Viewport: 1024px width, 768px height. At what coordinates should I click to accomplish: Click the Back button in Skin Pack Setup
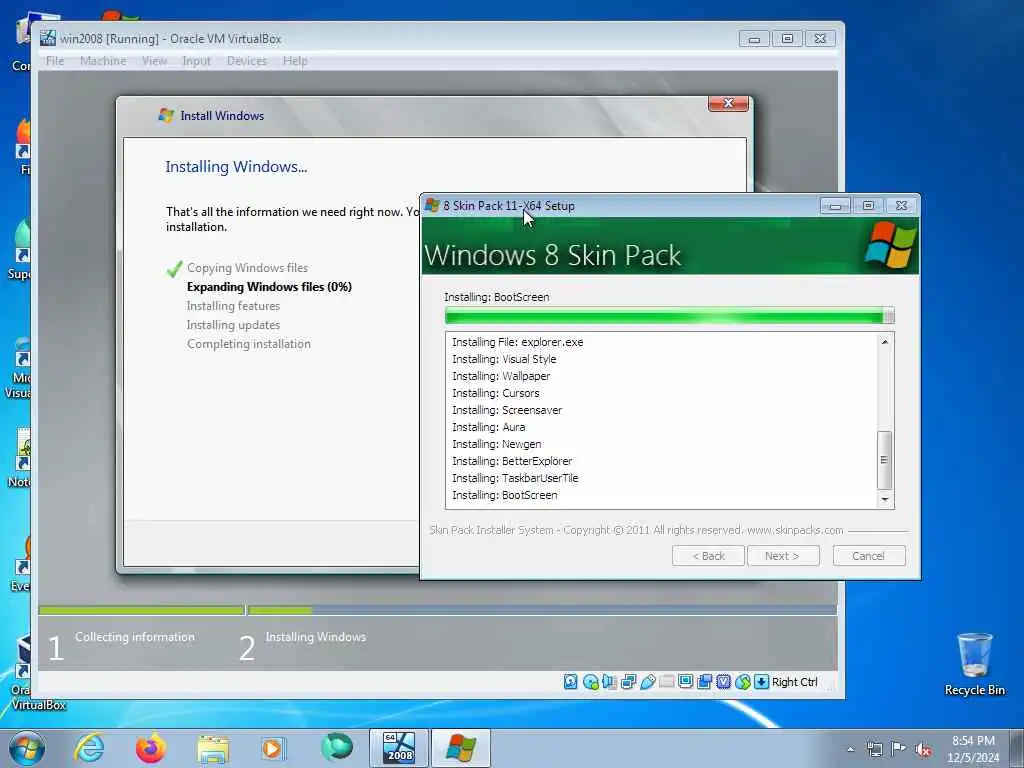[708, 556]
